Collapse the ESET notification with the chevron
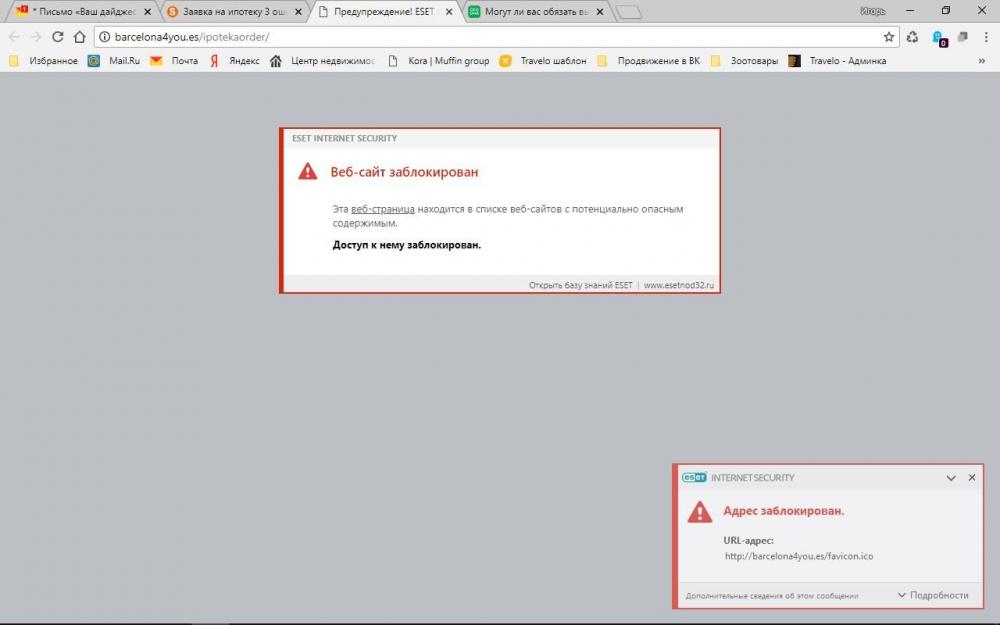Viewport: 1000px width, 625px height. click(x=951, y=478)
